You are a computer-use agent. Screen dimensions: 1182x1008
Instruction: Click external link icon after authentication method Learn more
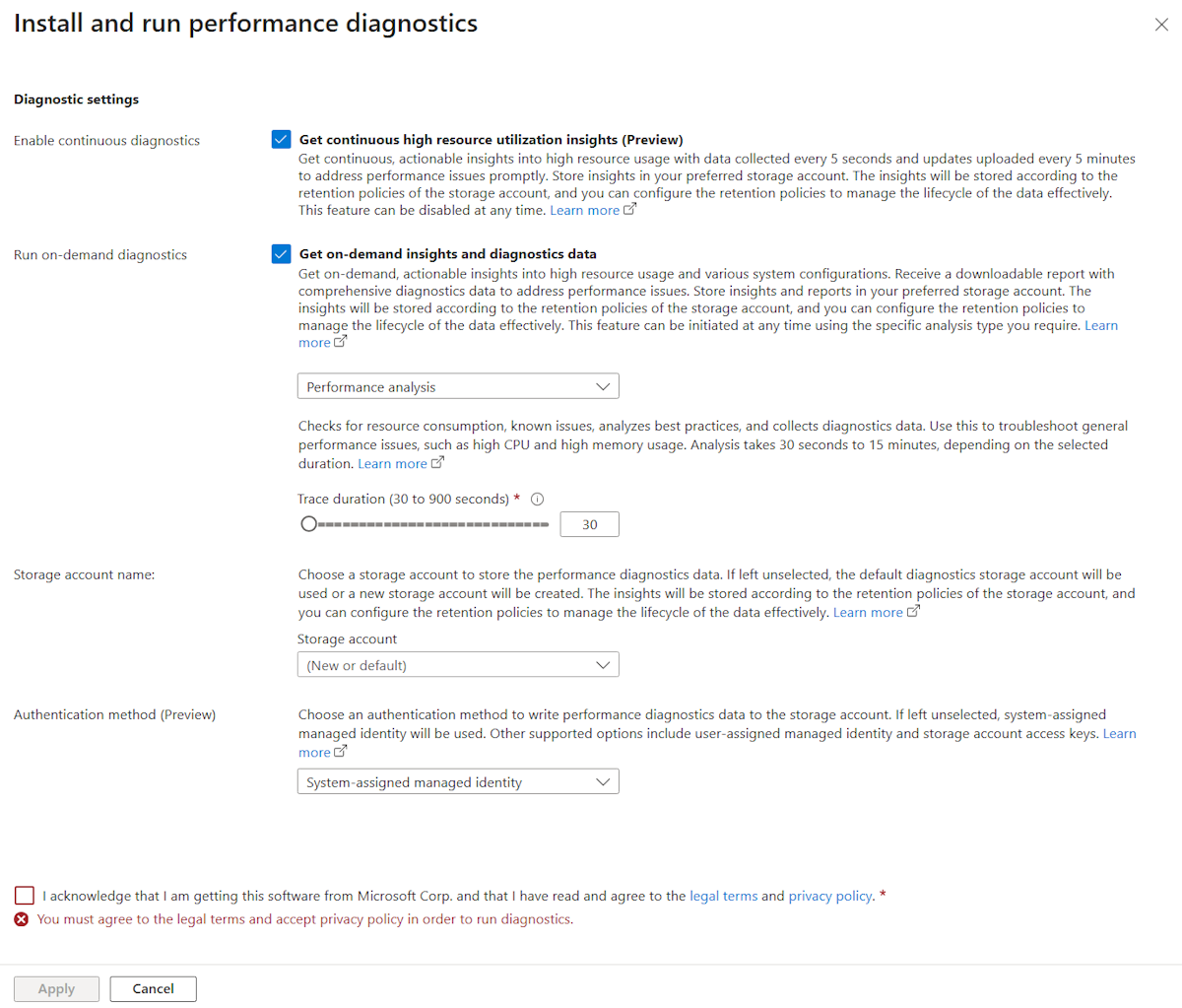pos(341,751)
